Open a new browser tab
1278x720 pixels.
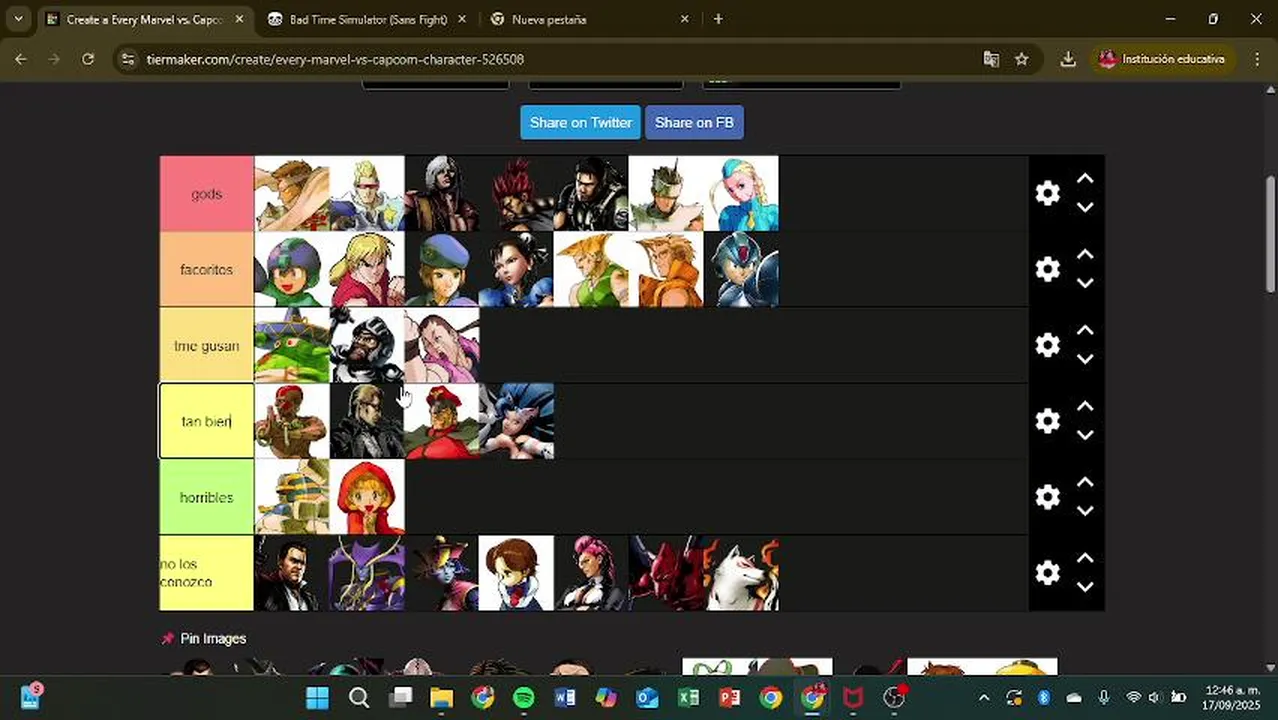click(x=718, y=19)
